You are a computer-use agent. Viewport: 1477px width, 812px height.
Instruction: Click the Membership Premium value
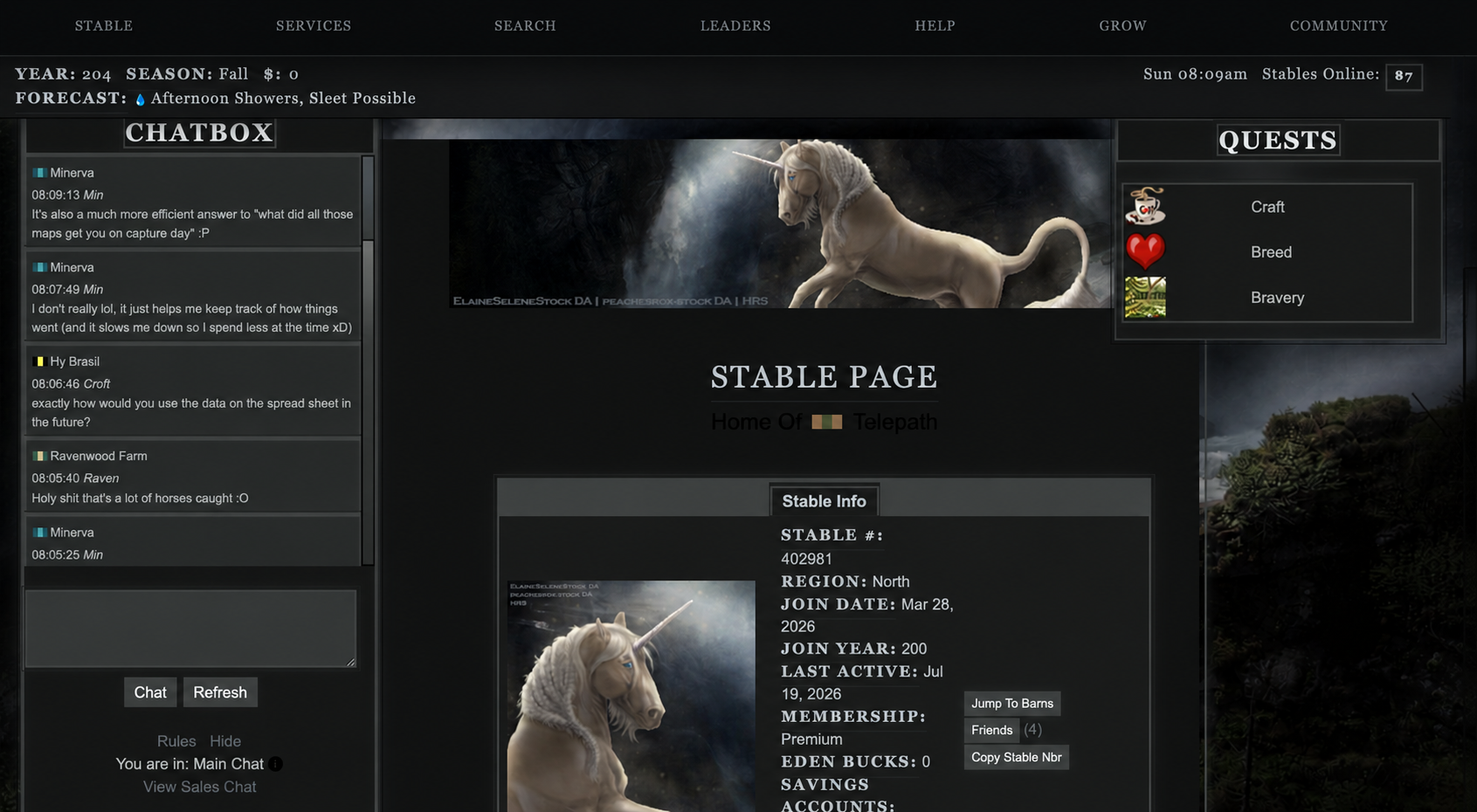811,740
